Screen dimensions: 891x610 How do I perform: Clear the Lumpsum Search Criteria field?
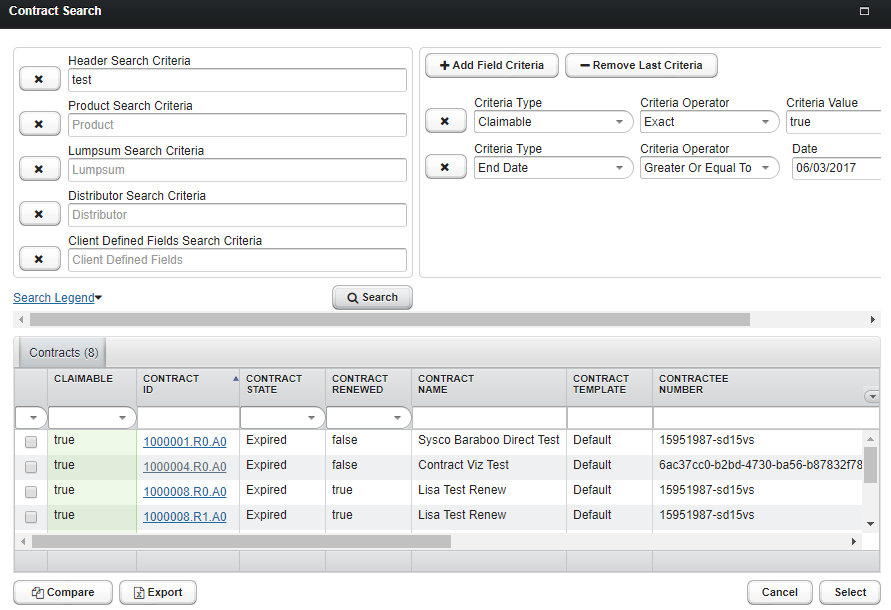click(39, 170)
